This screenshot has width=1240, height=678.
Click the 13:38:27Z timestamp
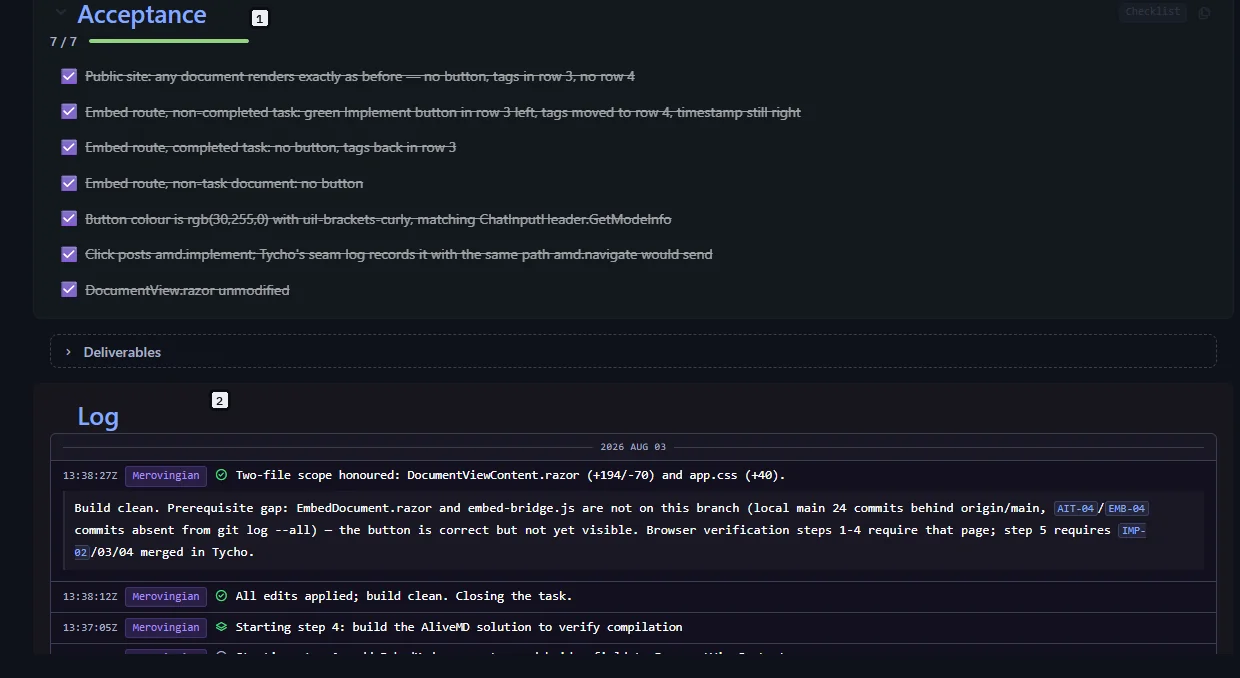tap(90, 476)
